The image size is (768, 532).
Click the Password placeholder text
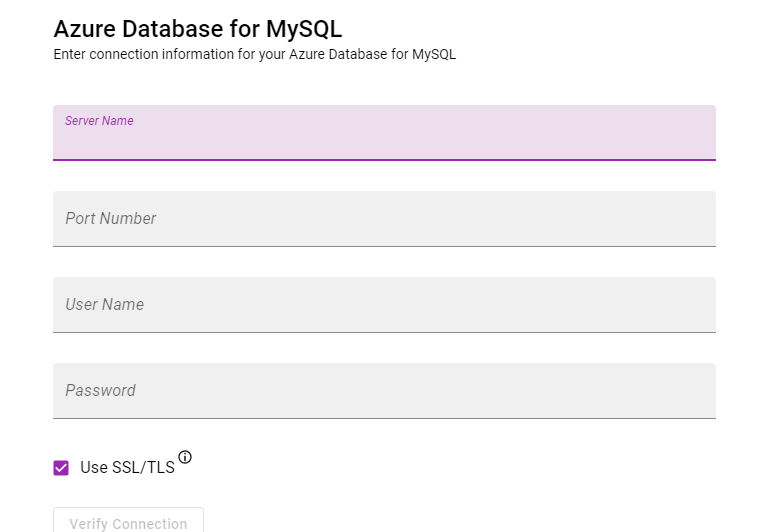coord(100,390)
